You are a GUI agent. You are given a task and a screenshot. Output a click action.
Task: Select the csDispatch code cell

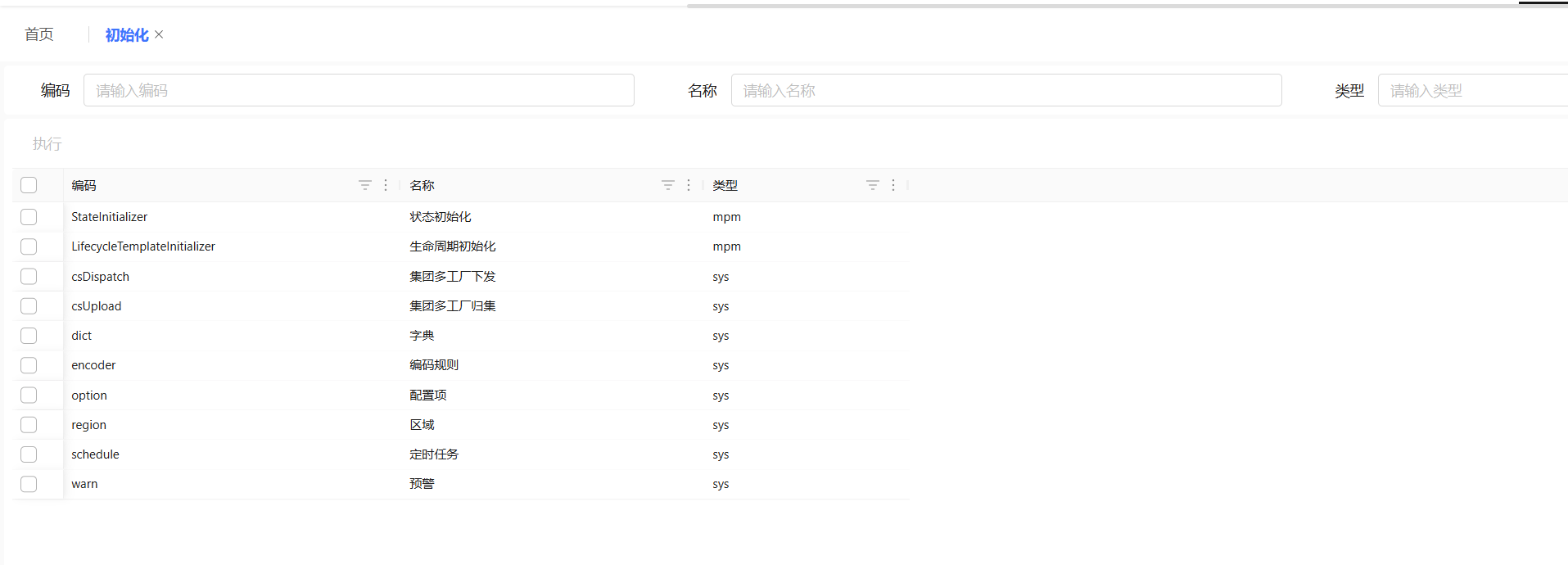click(100, 277)
